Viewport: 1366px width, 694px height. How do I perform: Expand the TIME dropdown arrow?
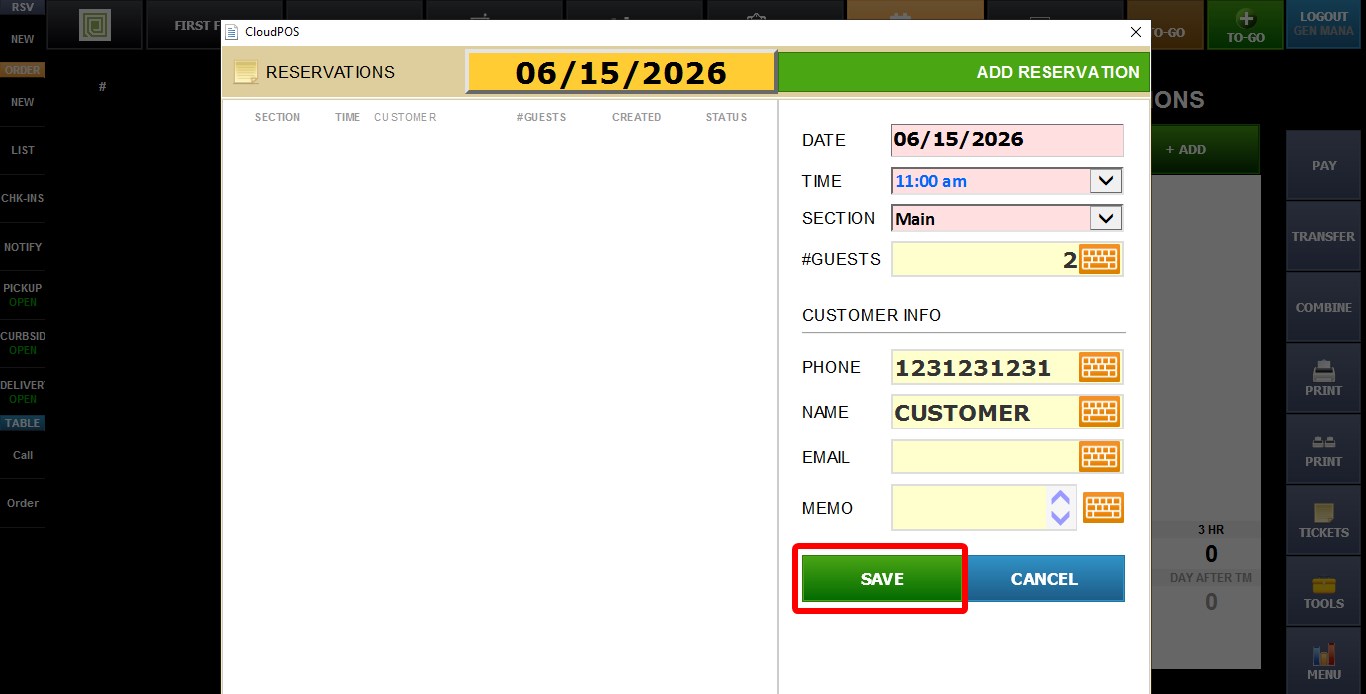1105,181
